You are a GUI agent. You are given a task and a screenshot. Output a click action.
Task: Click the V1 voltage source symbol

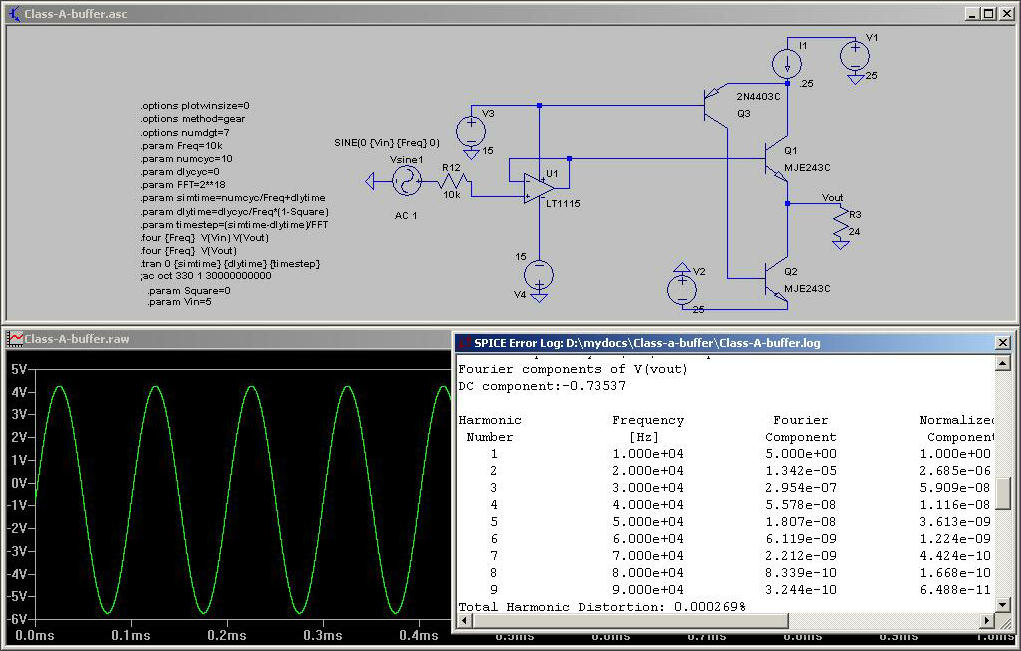(855, 55)
